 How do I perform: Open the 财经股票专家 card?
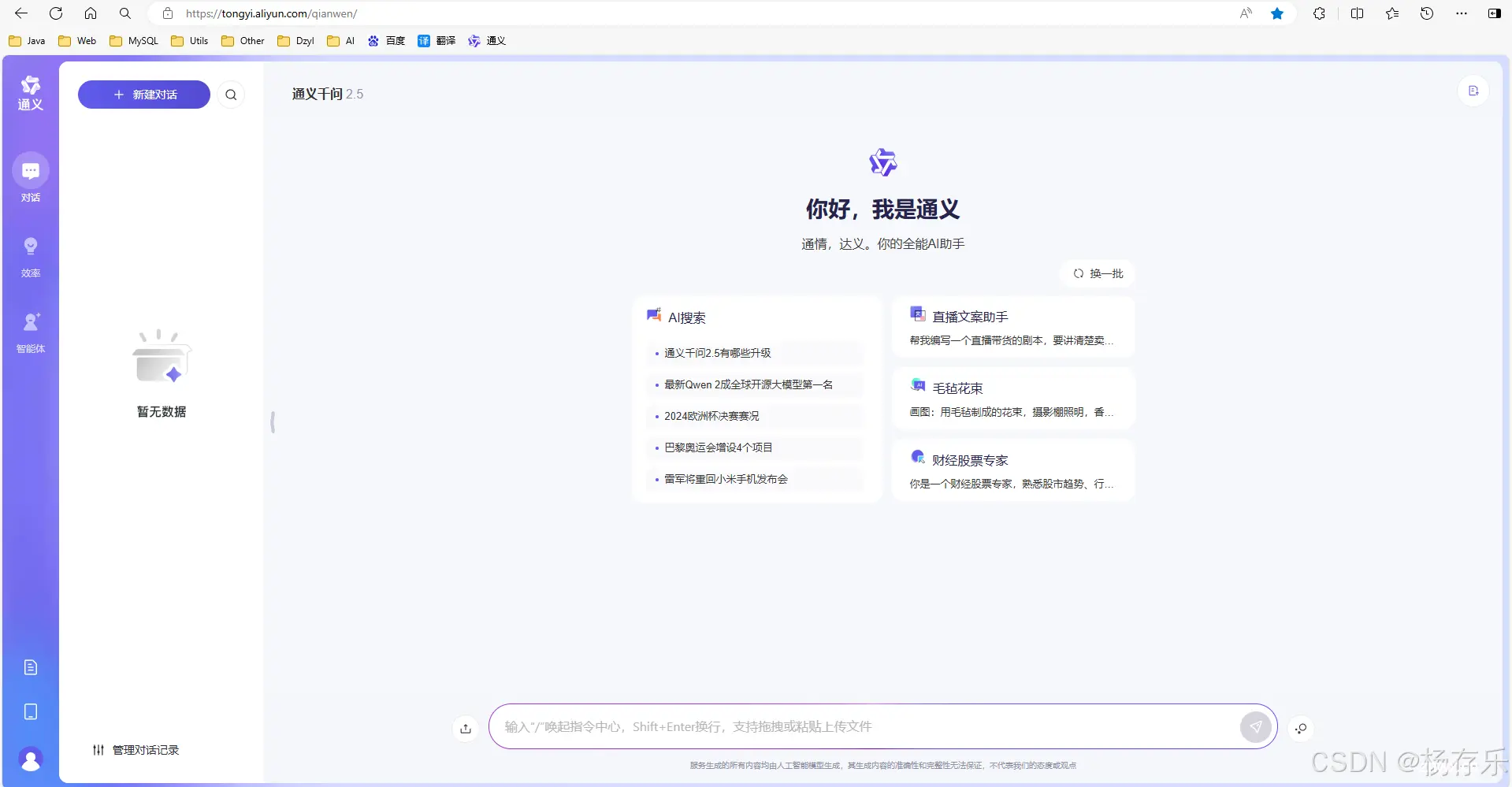tap(1013, 470)
